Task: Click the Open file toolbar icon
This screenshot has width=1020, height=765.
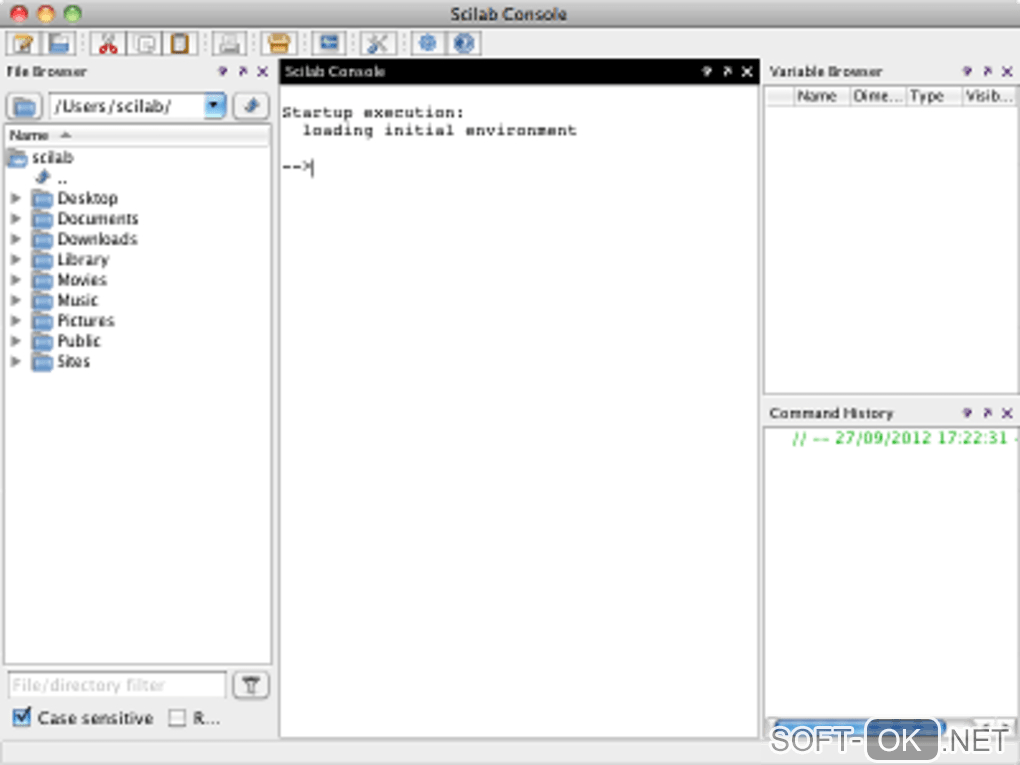Action: [59, 43]
